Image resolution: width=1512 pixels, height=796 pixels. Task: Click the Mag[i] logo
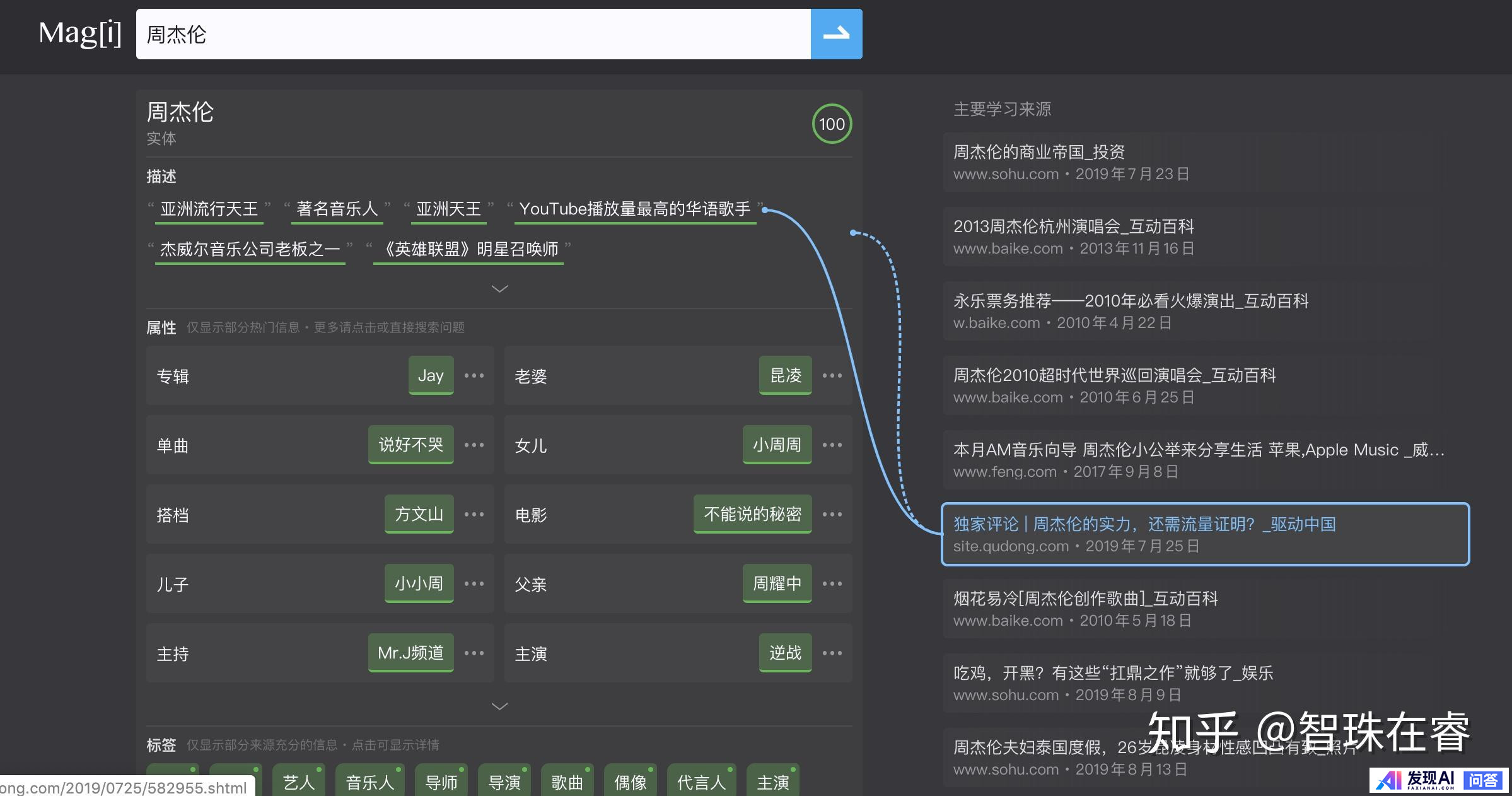[80, 33]
